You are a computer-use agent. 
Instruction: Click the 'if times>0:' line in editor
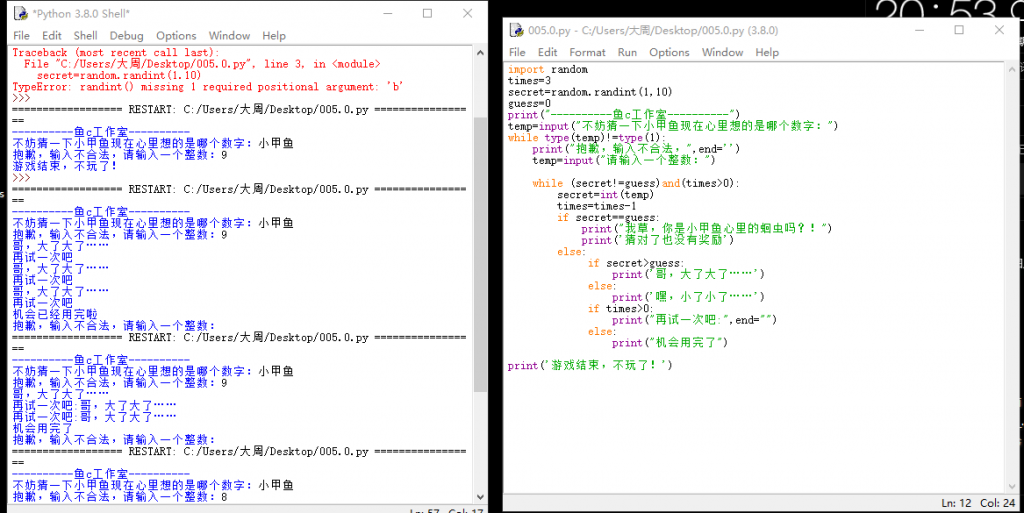point(620,309)
